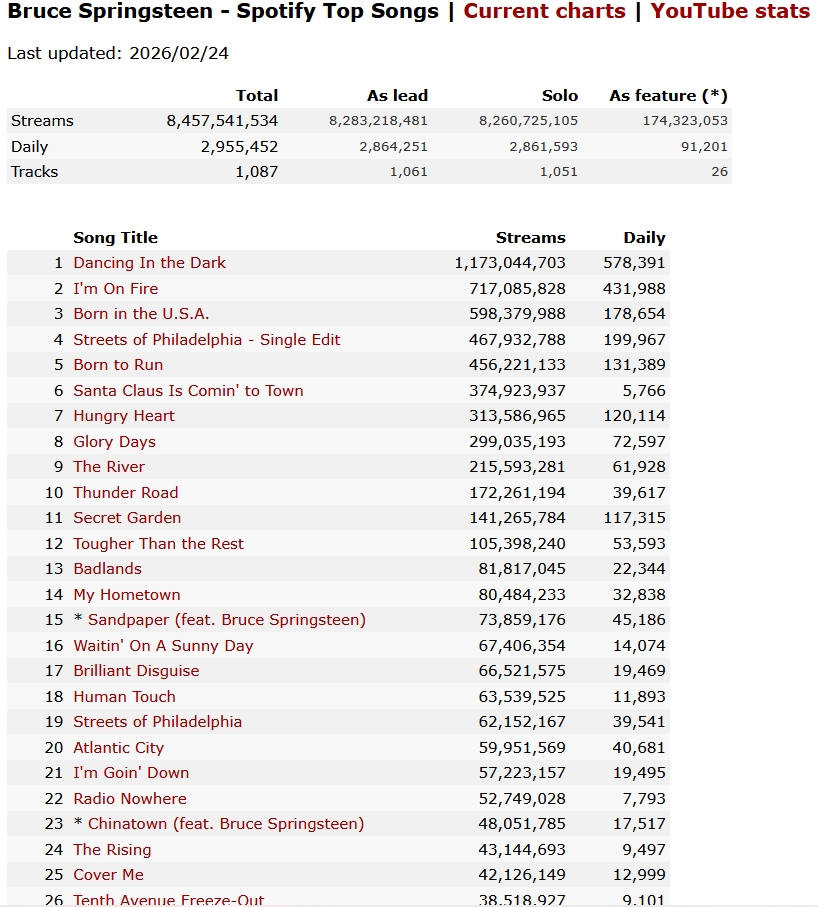818x907 pixels.
Task: Open The River song link
Action: pyautogui.click(x=109, y=467)
